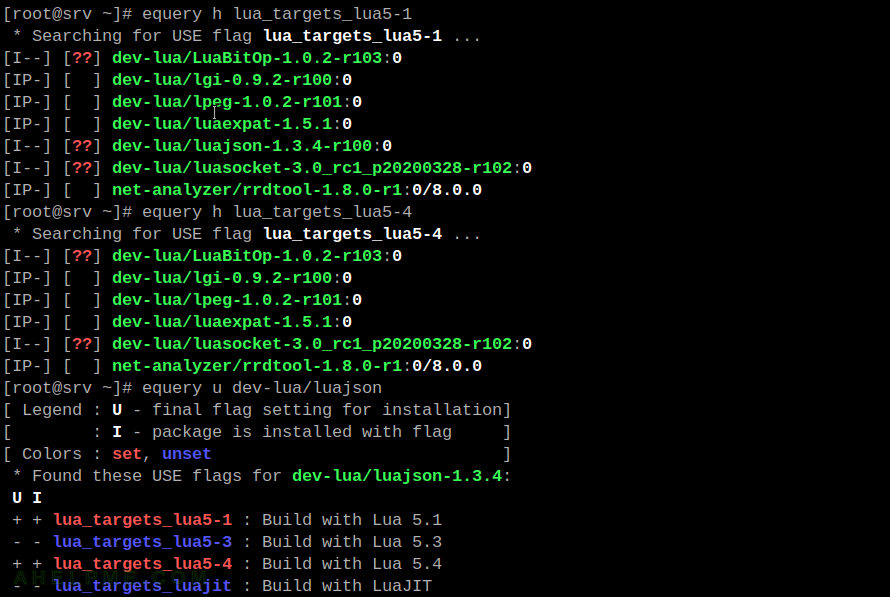The height and width of the screenshot is (597, 890).
Task: Click 'dev-lua/luaexpat-1.5.1' in the lua5-4 results
Action: [x=222, y=322]
